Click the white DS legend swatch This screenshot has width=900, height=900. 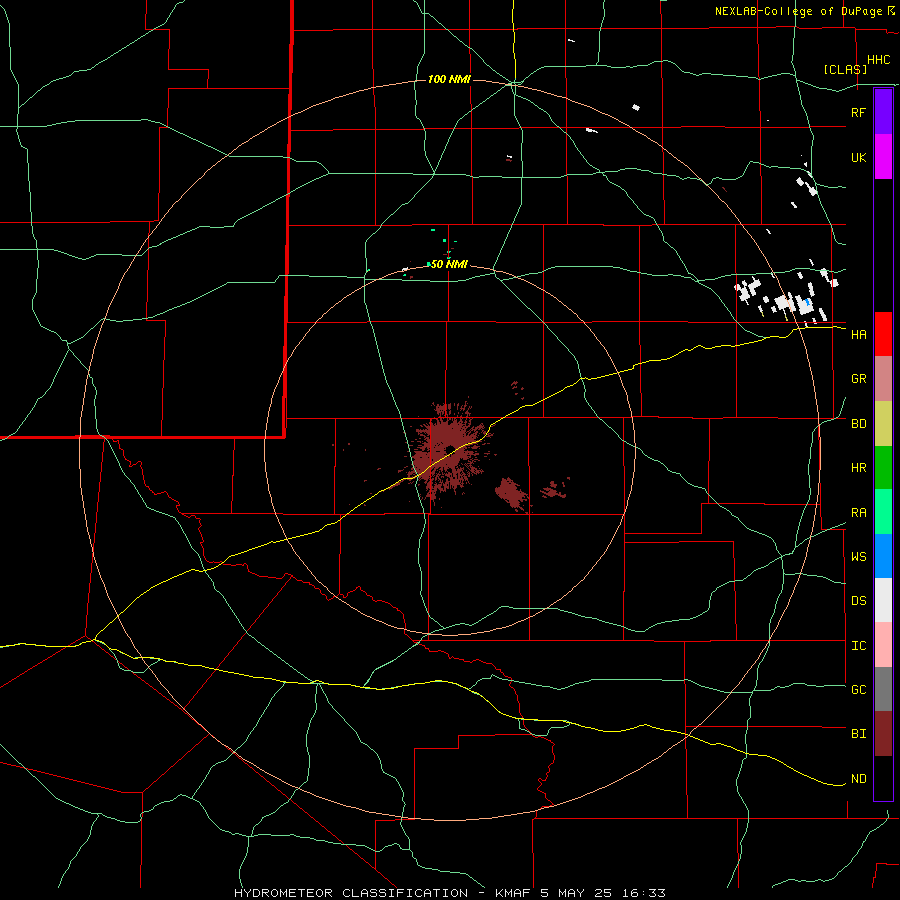coord(883,600)
